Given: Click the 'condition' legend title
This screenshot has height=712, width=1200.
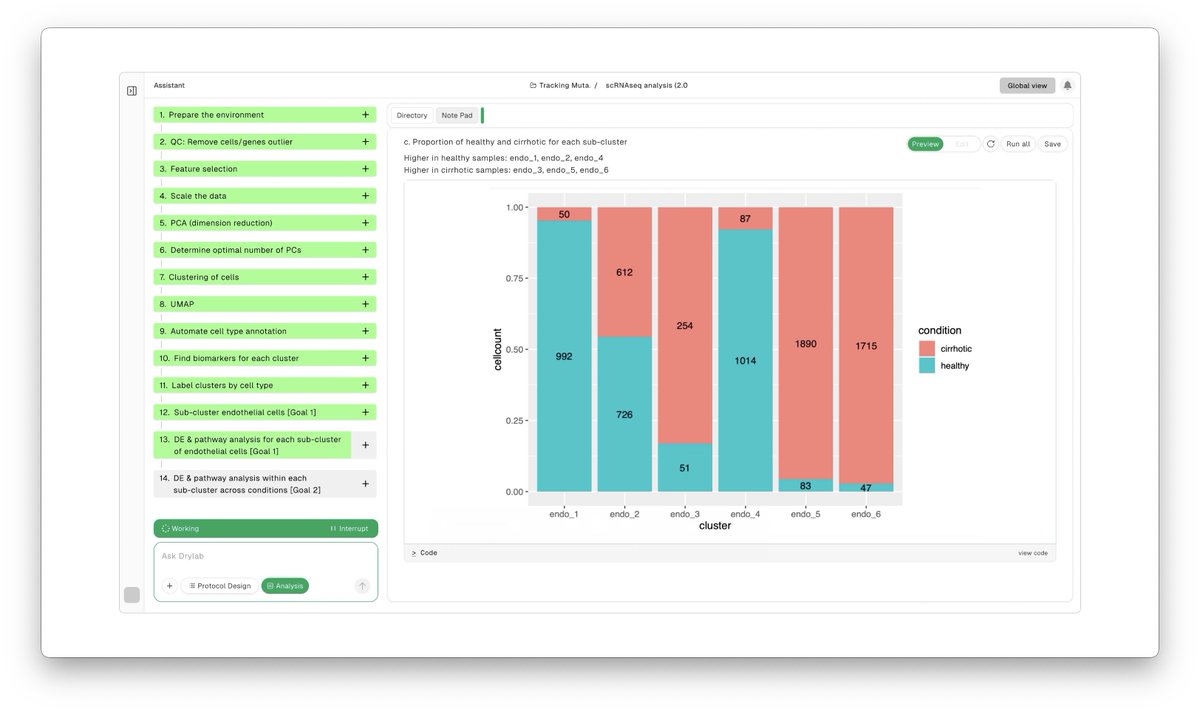Looking at the screenshot, I should click(x=940, y=331).
